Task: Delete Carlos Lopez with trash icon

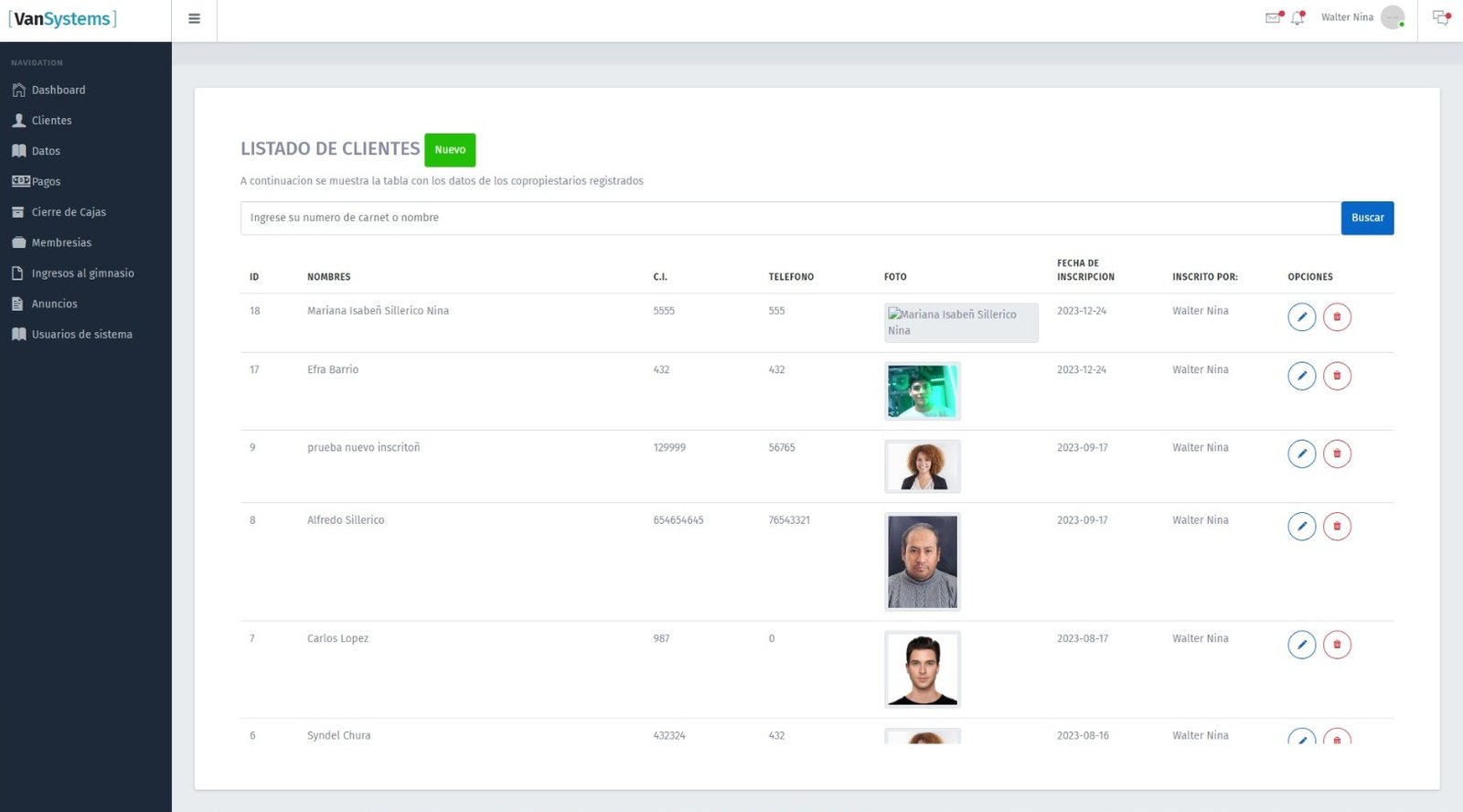Action: coord(1337,645)
